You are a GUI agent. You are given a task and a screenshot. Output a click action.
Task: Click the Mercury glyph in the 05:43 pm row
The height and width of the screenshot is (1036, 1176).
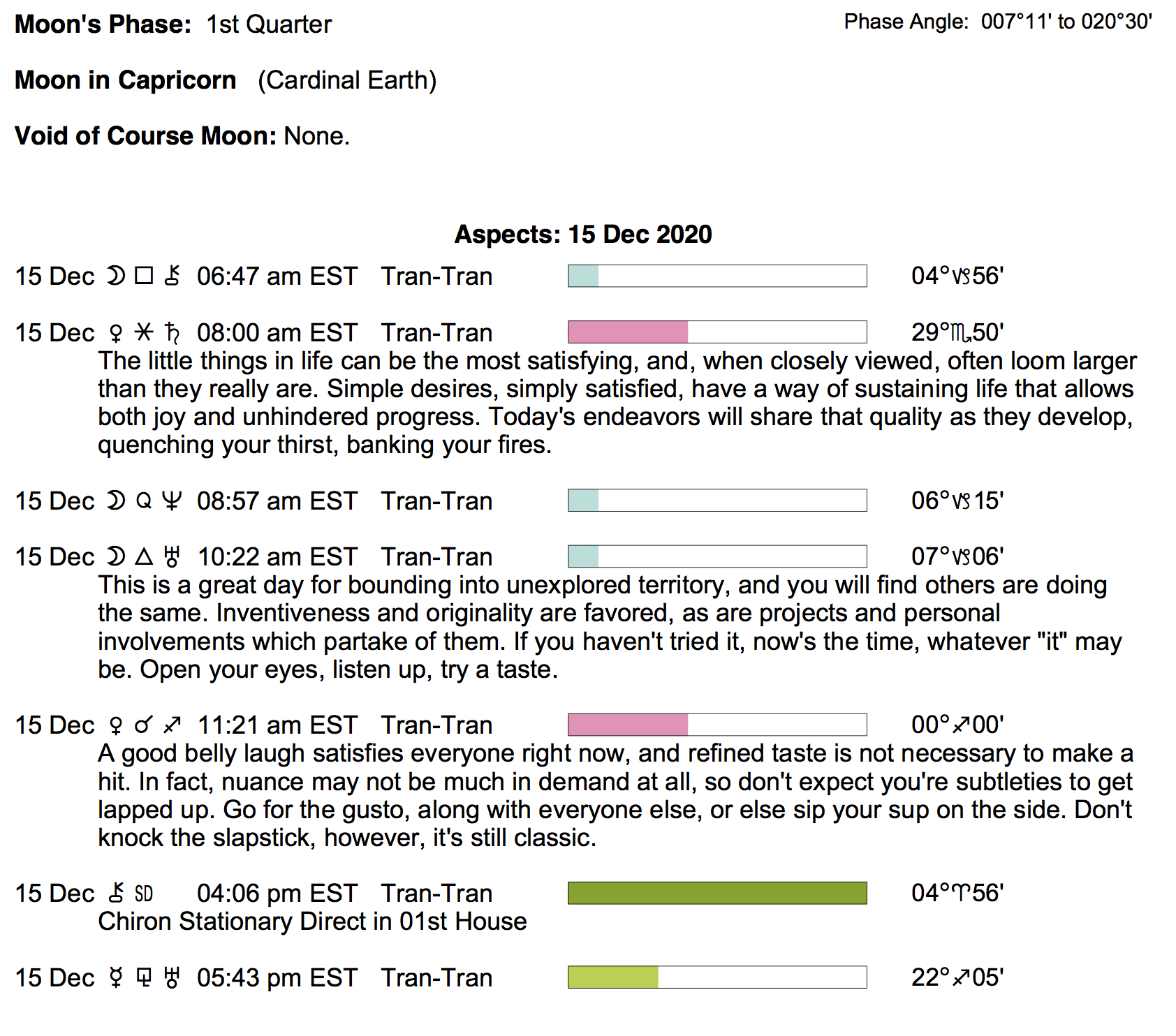[x=116, y=978]
